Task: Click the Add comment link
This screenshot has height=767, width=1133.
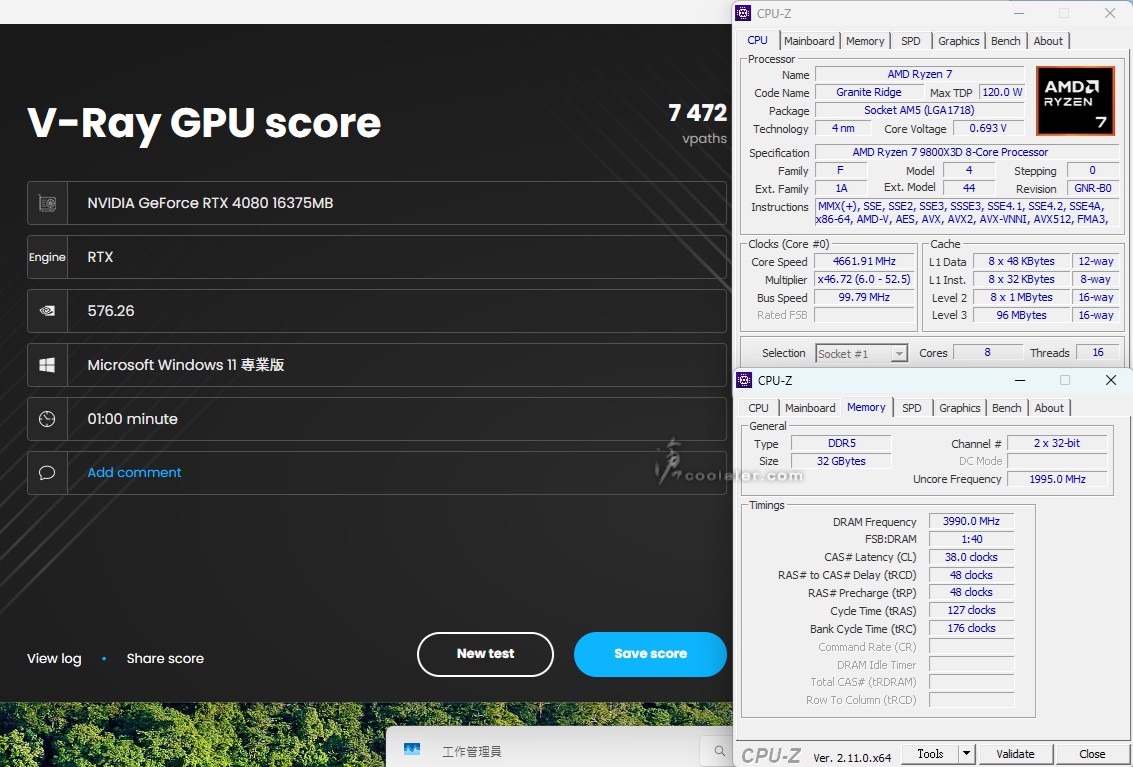Action: click(x=134, y=473)
